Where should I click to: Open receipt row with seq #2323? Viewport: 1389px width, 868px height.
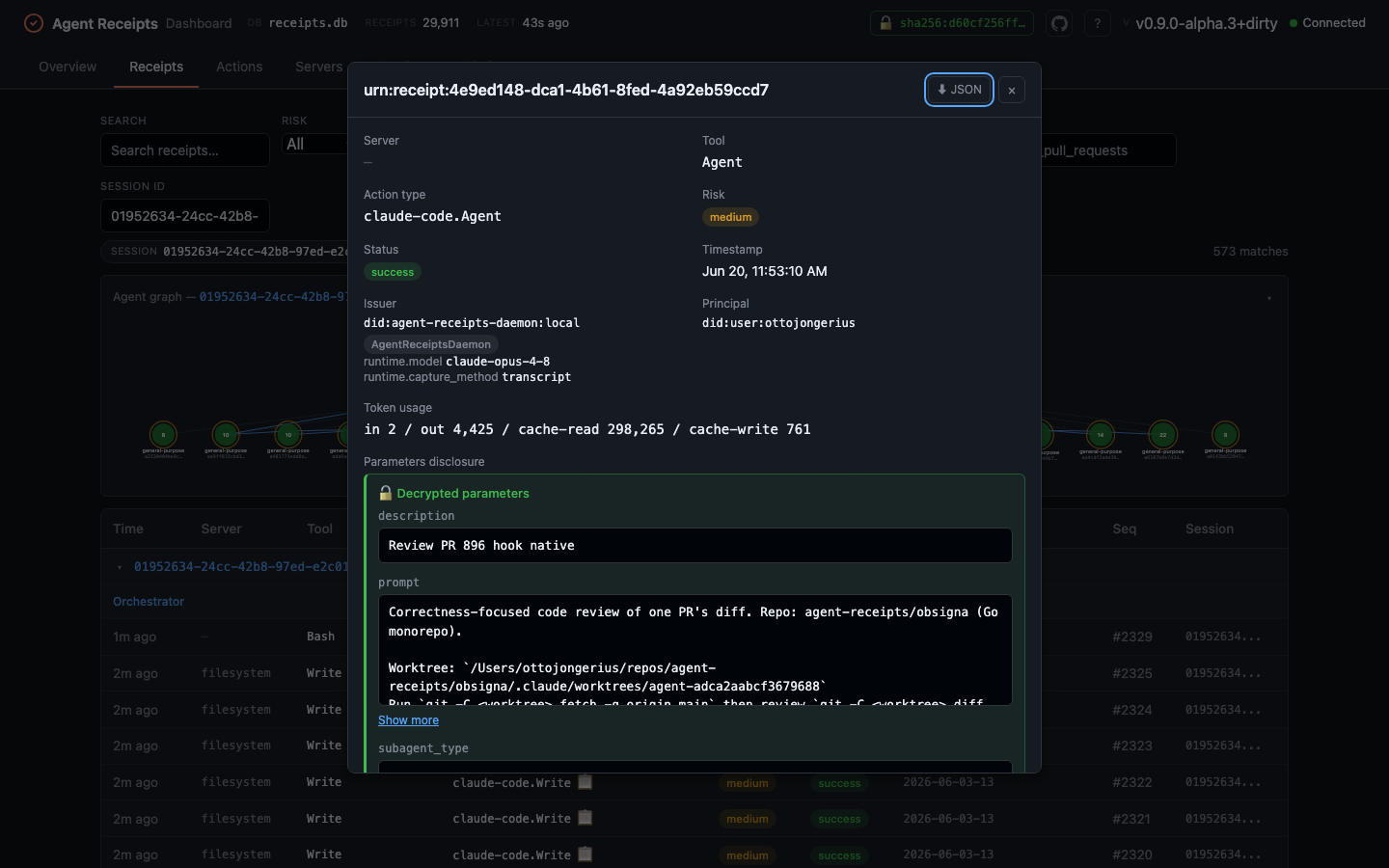coord(694,746)
